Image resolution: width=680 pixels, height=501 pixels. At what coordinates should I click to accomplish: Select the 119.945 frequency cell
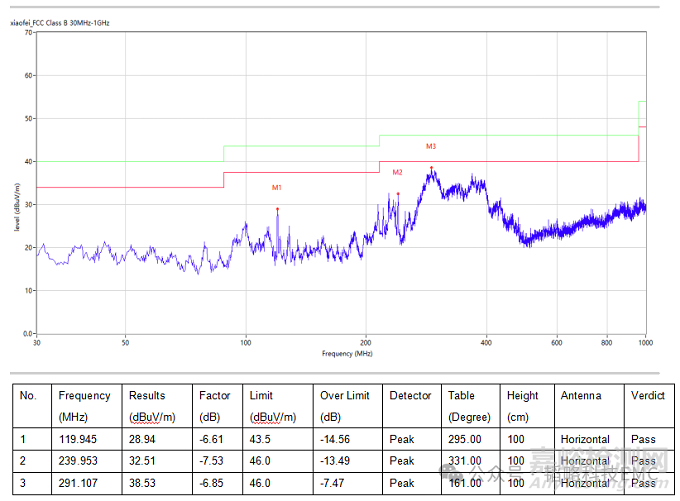(x=78, y=437)
